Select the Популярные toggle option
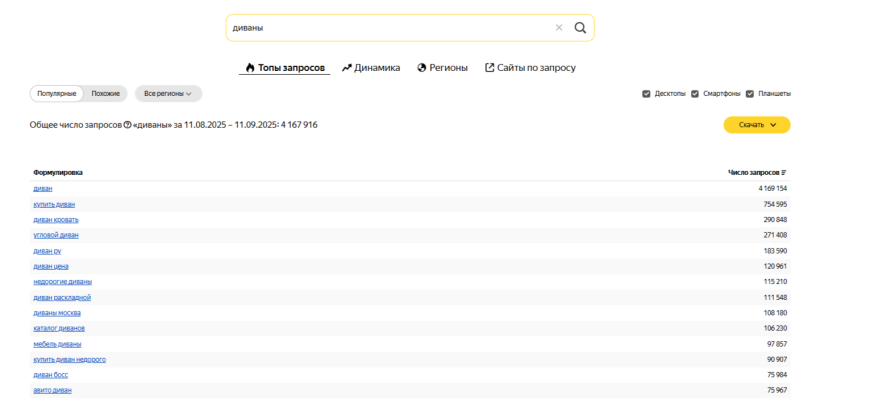Image resolution: width=870 pixels, height=400 pixels. tap(57, 94)
